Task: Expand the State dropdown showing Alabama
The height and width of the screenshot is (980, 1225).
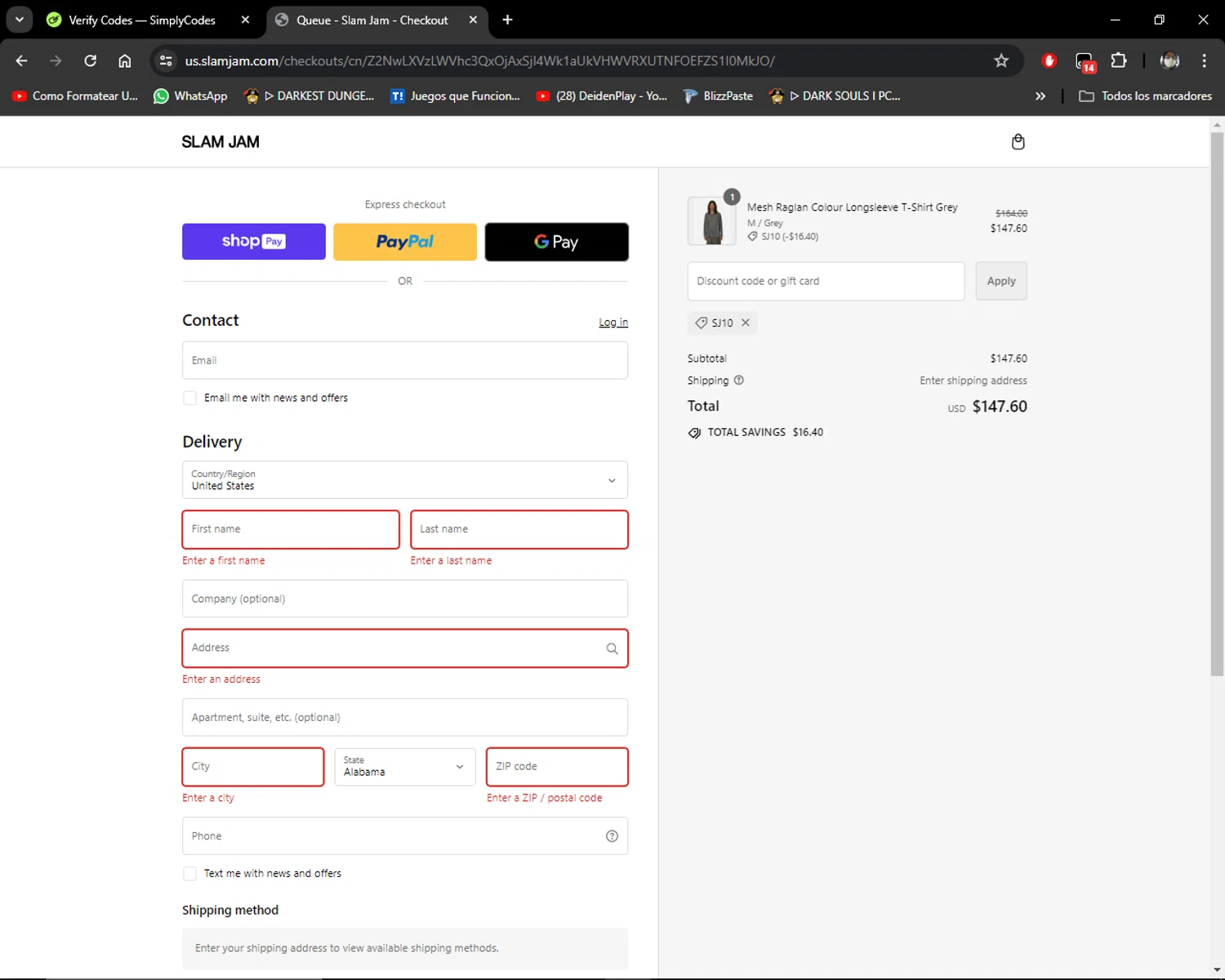Action: coord(405,767)
